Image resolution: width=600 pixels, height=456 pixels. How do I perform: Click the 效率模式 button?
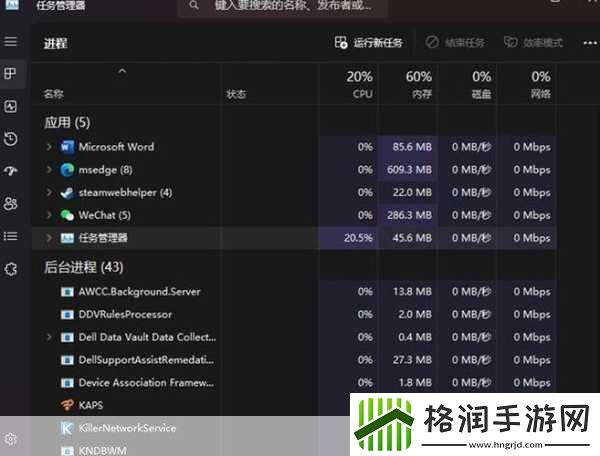[x=534, y=43]
